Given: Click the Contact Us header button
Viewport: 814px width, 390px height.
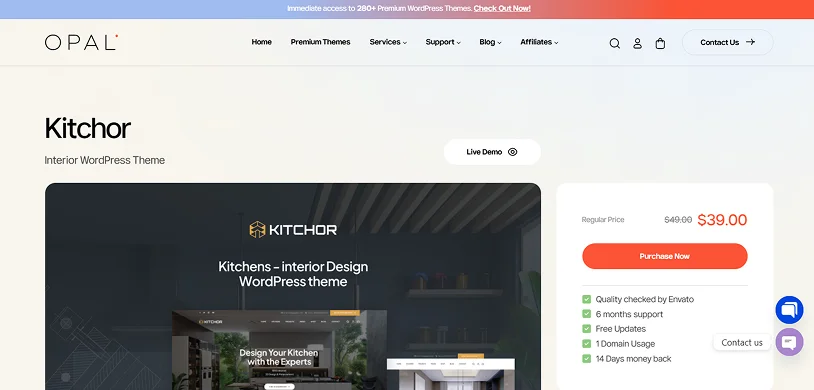Looking at the screenshot, I should pos(727,42).
